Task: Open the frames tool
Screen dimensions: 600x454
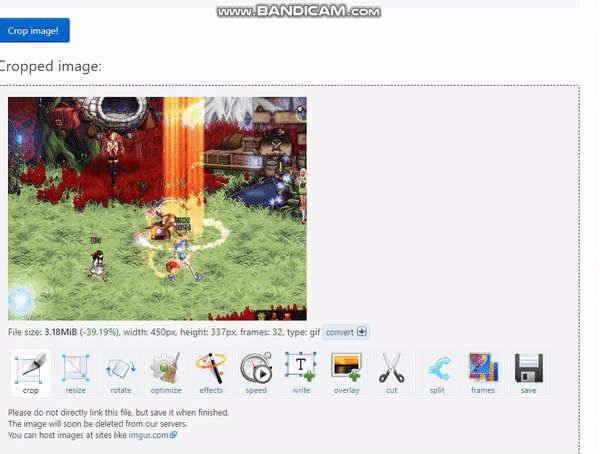Action: (483, 372)
